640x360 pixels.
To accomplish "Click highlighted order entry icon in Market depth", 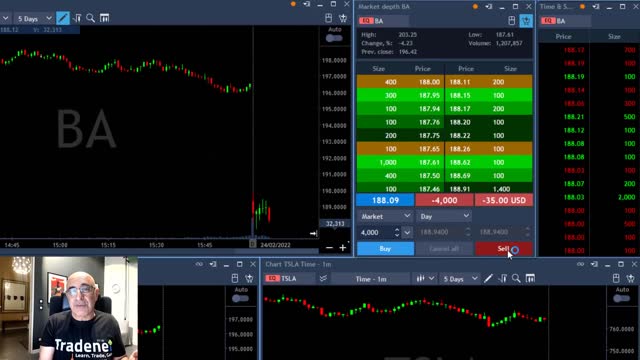I will pos(526,20).
